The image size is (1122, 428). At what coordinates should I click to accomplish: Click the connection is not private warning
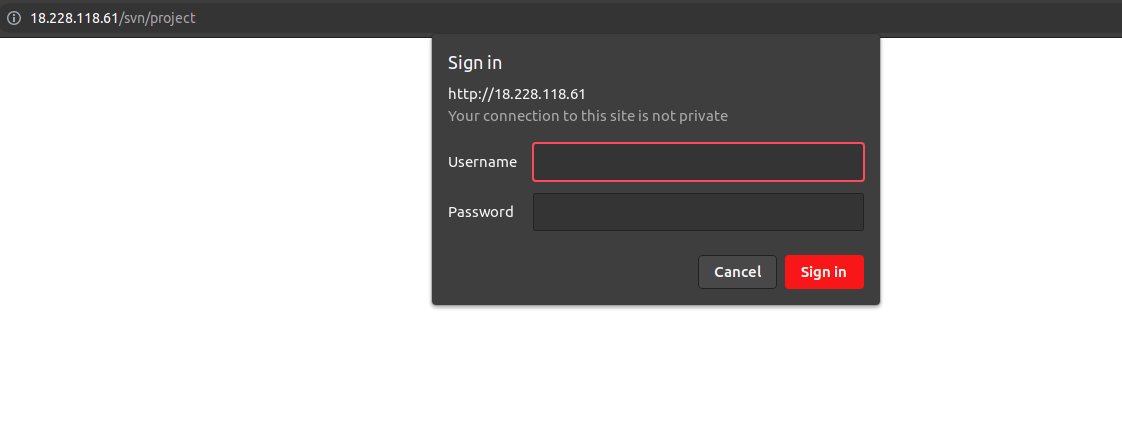pyautogui.click(x=587, y=115)
